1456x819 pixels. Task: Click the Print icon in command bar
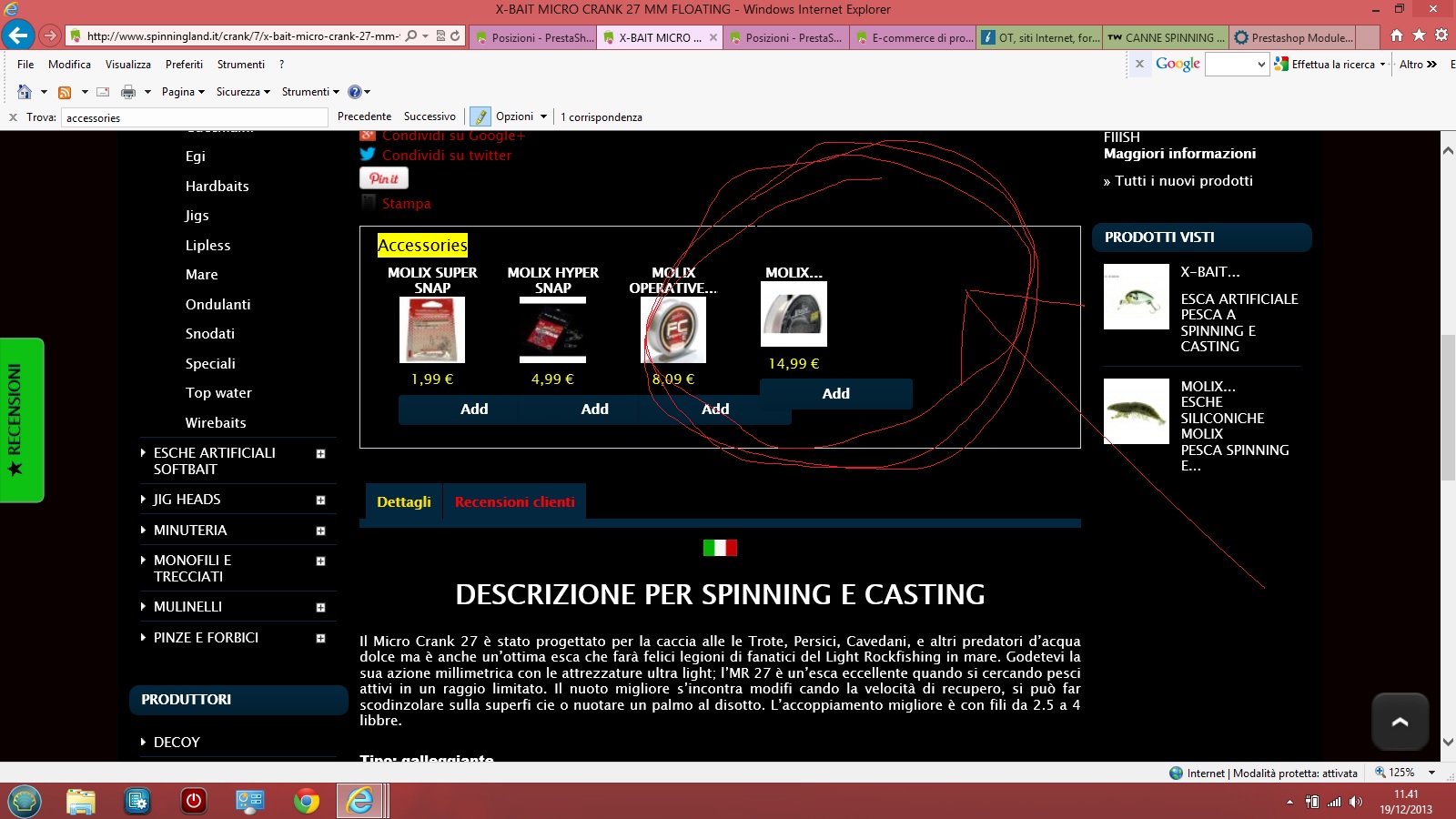(128, 92)
